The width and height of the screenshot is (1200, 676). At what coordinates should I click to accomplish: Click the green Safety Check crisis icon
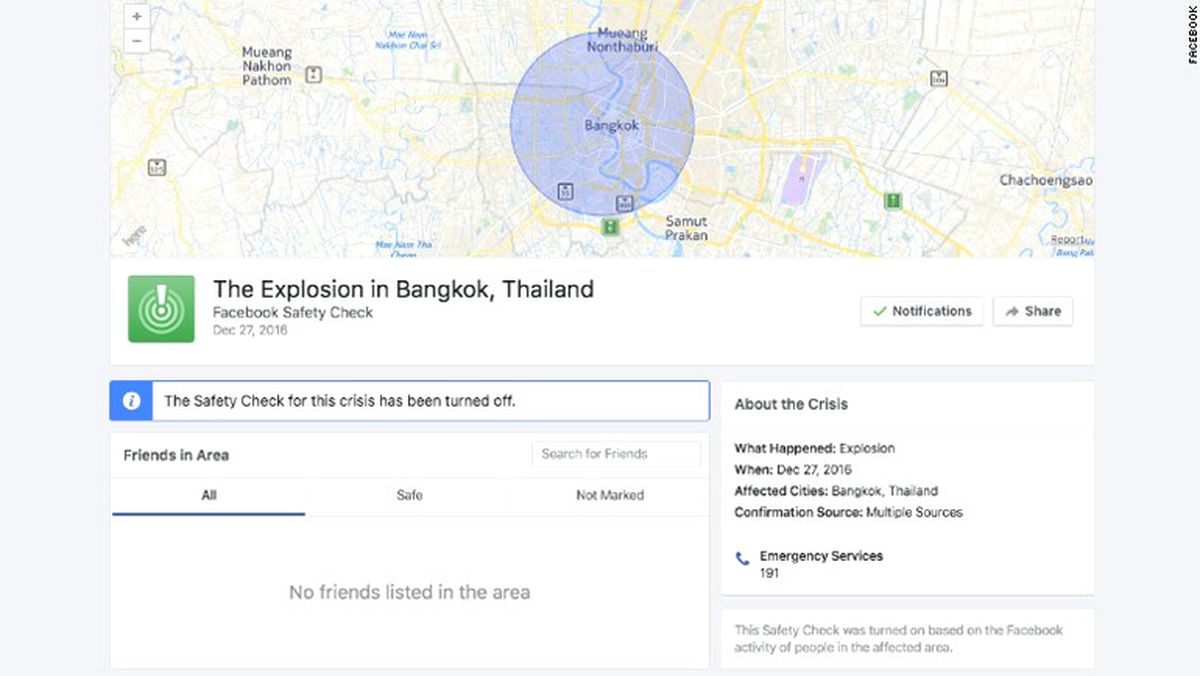tap(161, 309)
